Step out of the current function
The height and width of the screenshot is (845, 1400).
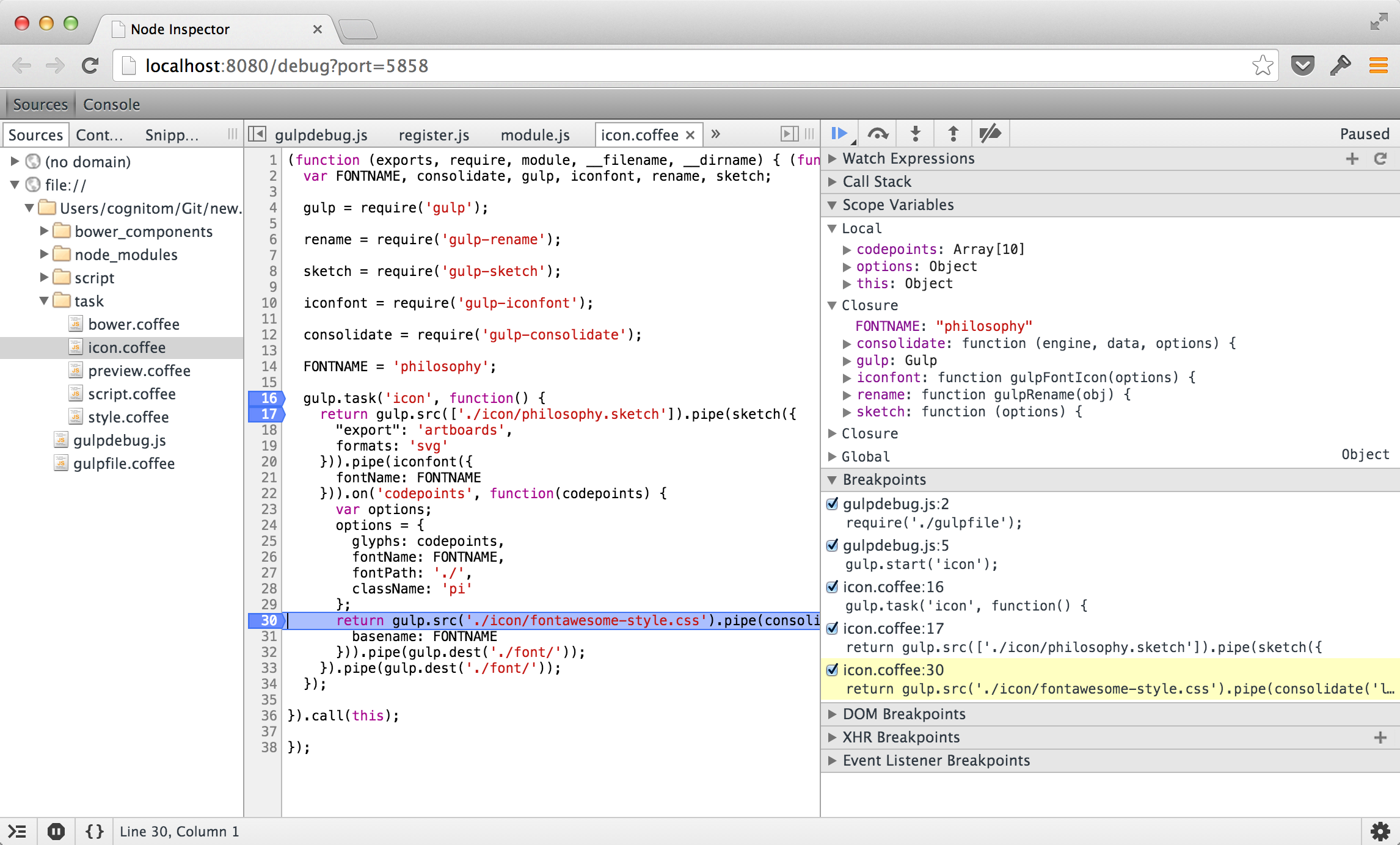(953, 133)
